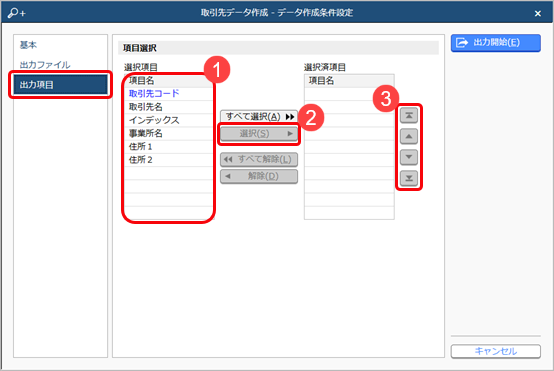The height and width of the screenshot is (371, 554).
Task: Click the move-to-top arrow icon
Action: 409,116
